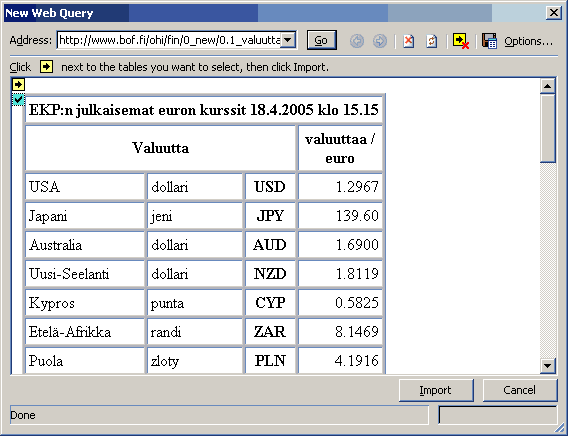Click the 'Etelä-Afrikka' table cell

point(85,332)
